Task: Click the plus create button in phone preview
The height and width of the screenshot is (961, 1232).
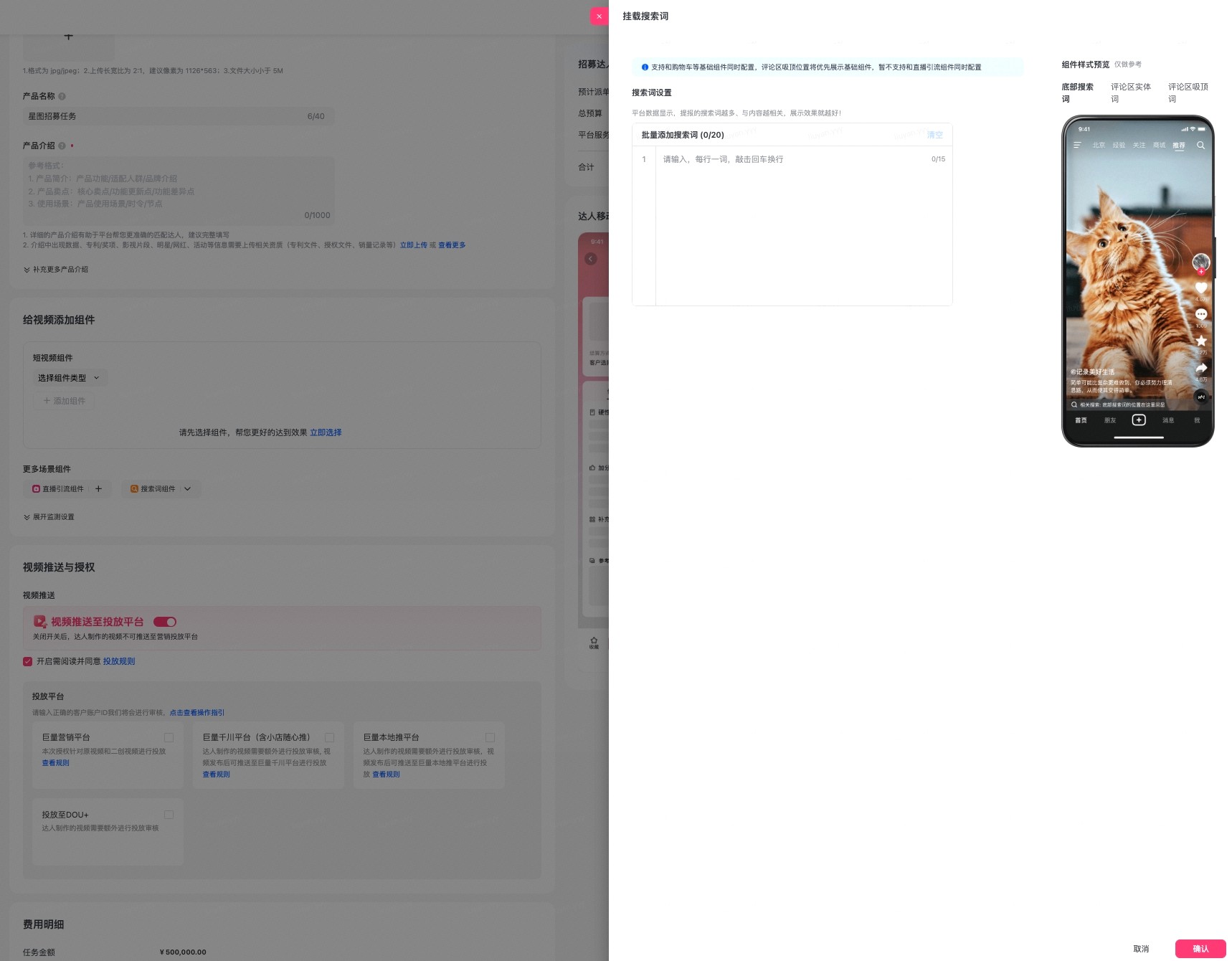Action: click(1139, 420)
